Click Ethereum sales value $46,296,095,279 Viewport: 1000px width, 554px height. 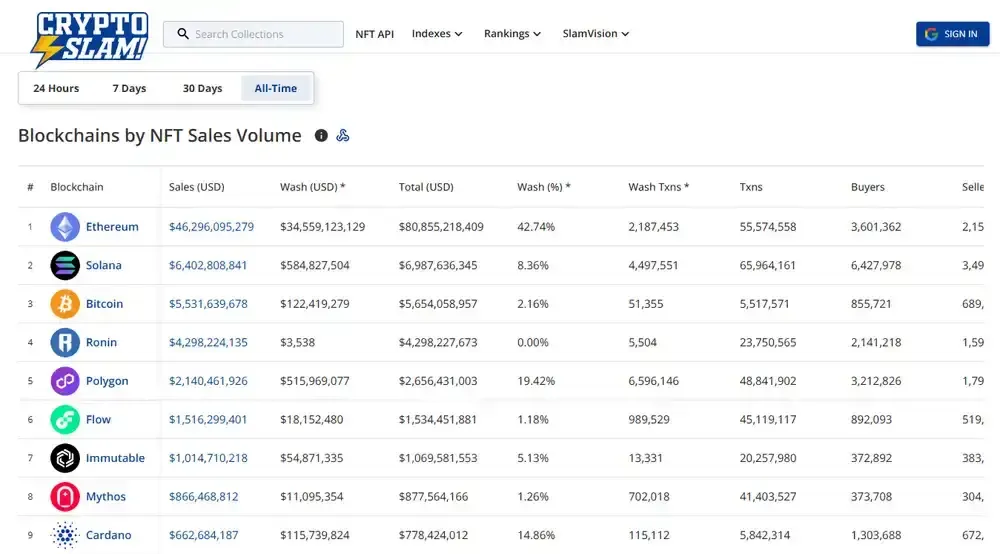(211, 227)
